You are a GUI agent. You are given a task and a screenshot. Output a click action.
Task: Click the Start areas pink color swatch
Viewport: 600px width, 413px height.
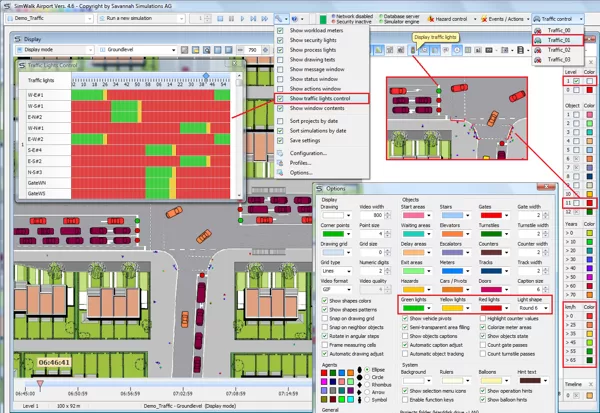413,215
